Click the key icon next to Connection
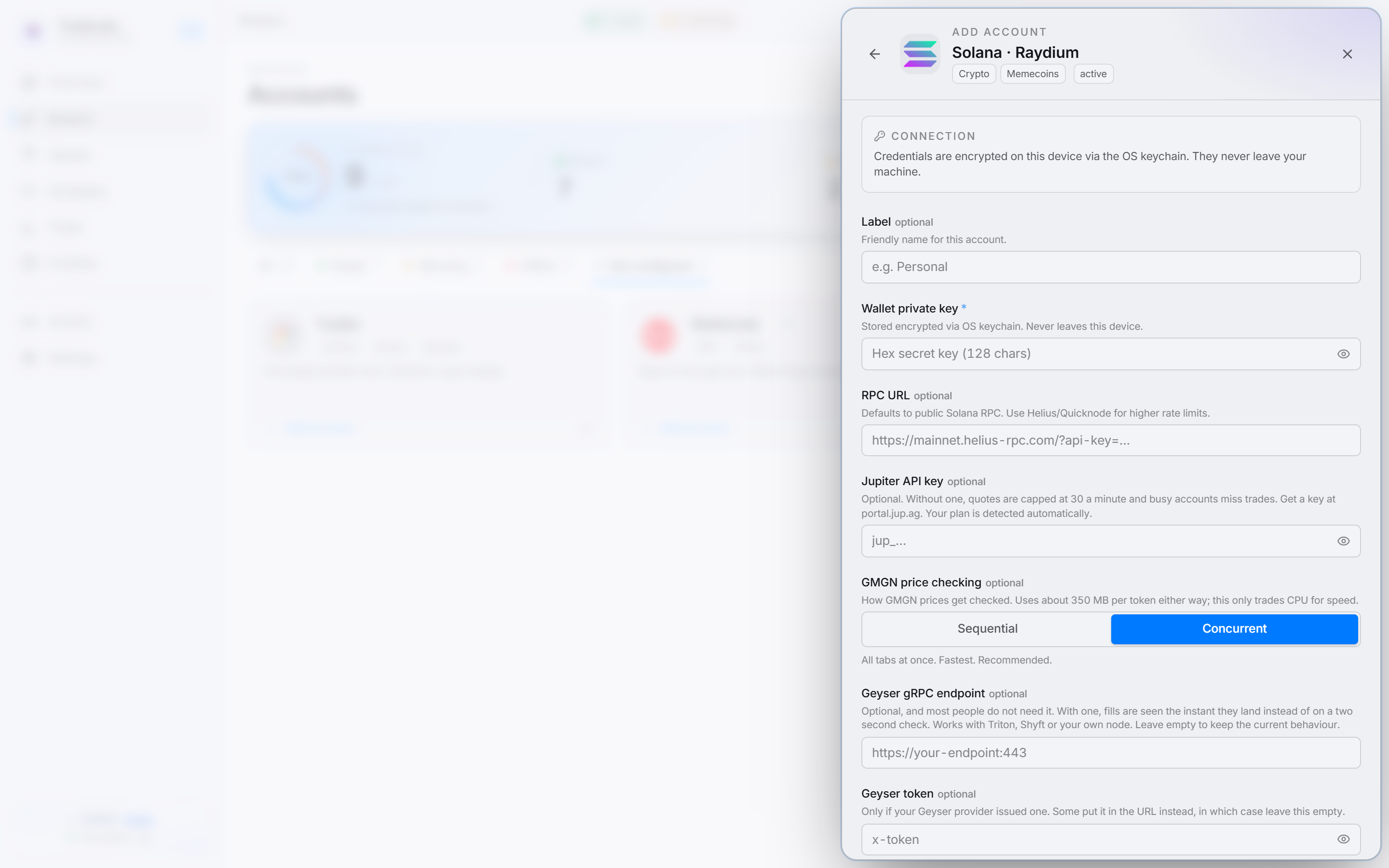Viewport: 1389px width, 868px height. click(x=879, y=136)
